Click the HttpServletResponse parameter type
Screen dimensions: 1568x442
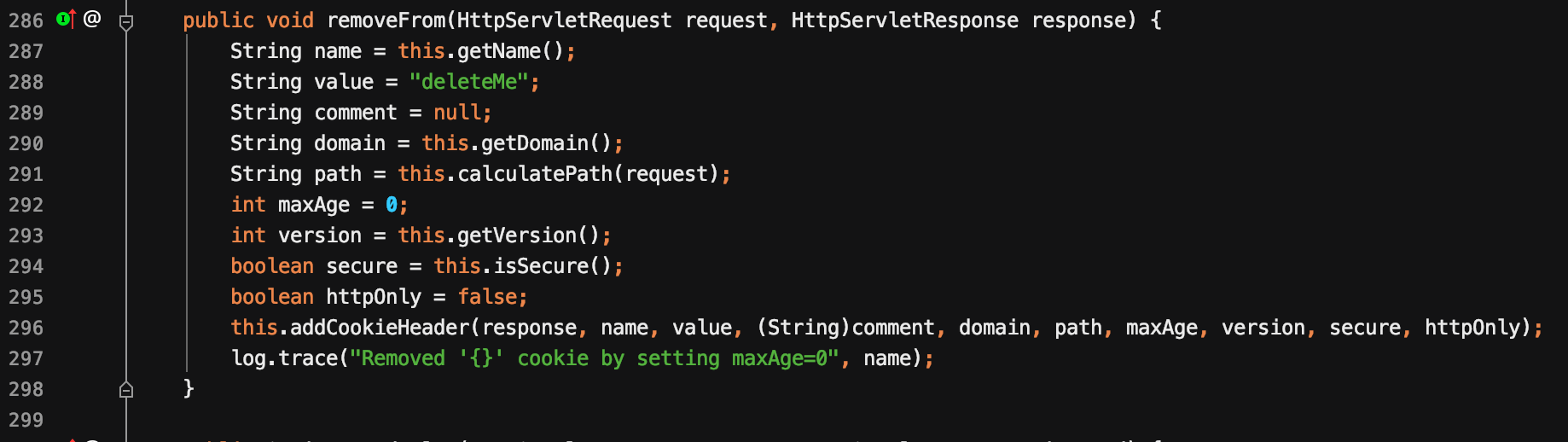904,20
